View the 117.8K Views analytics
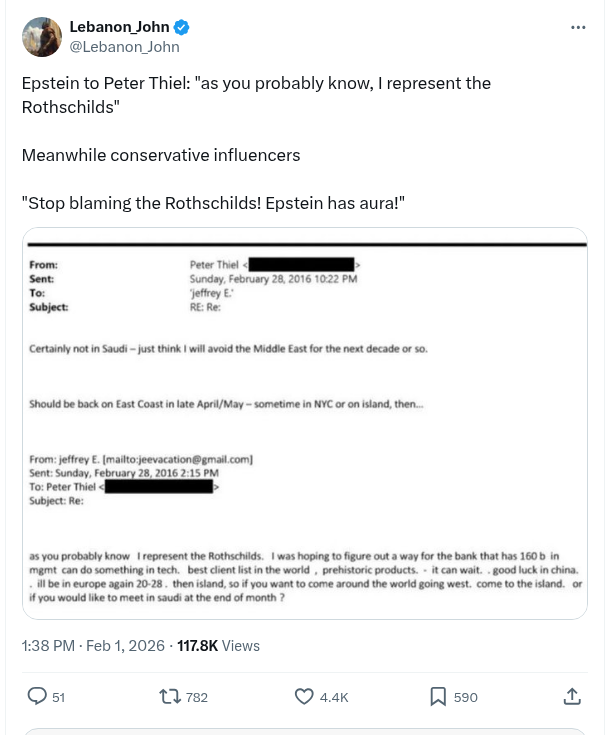The height and width of the screenshot is (735, 608). click(x=218, y=646)
